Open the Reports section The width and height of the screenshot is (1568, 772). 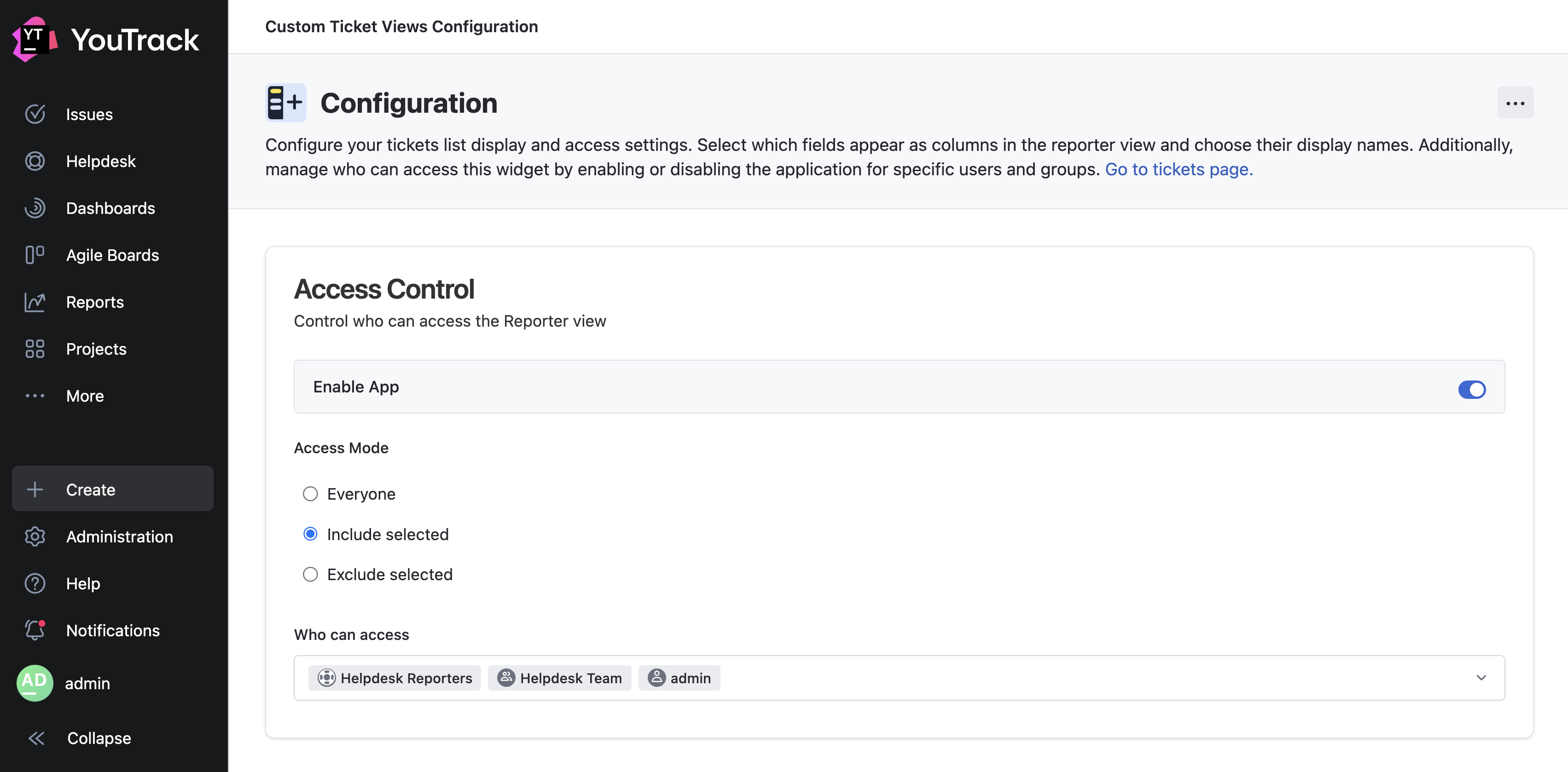click(x=94, y=302)
